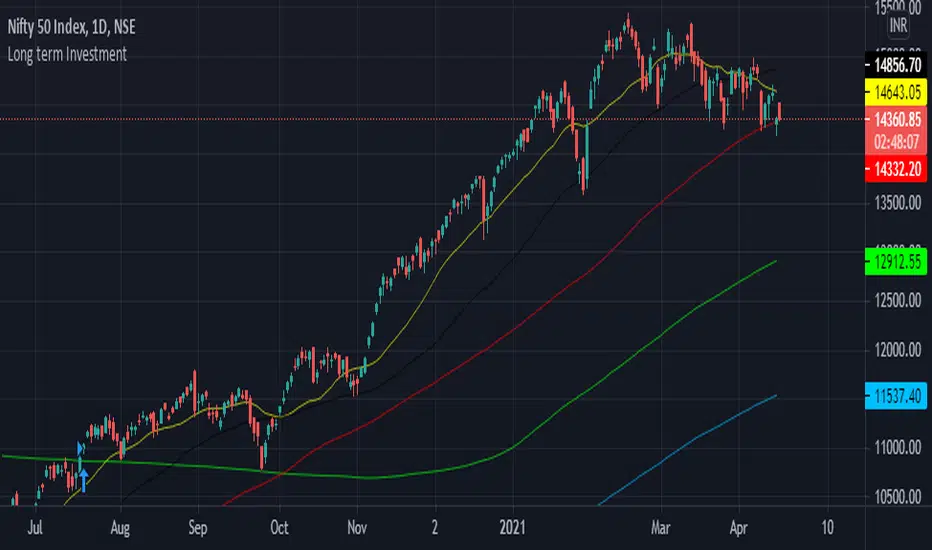Click the 12000.00 price scale tick
Image resolution: width=932 pixels, height=550 pixels.
point(898,349)
